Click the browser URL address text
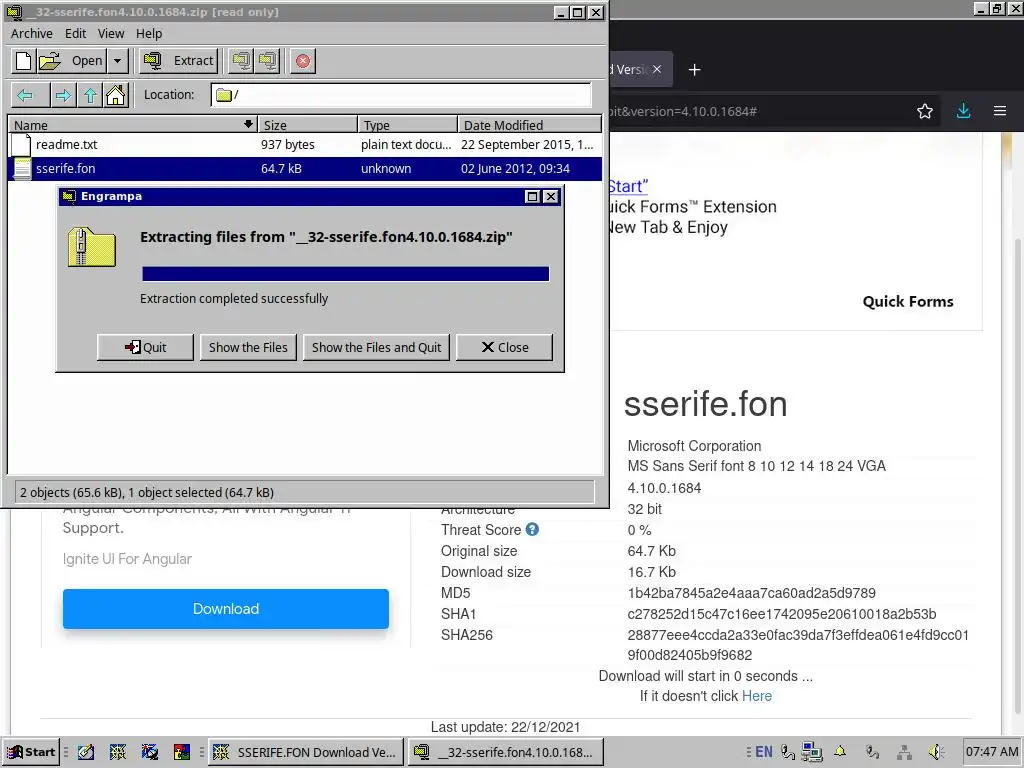Viewport: 1024px width, 768px height. tap(682, 112)
